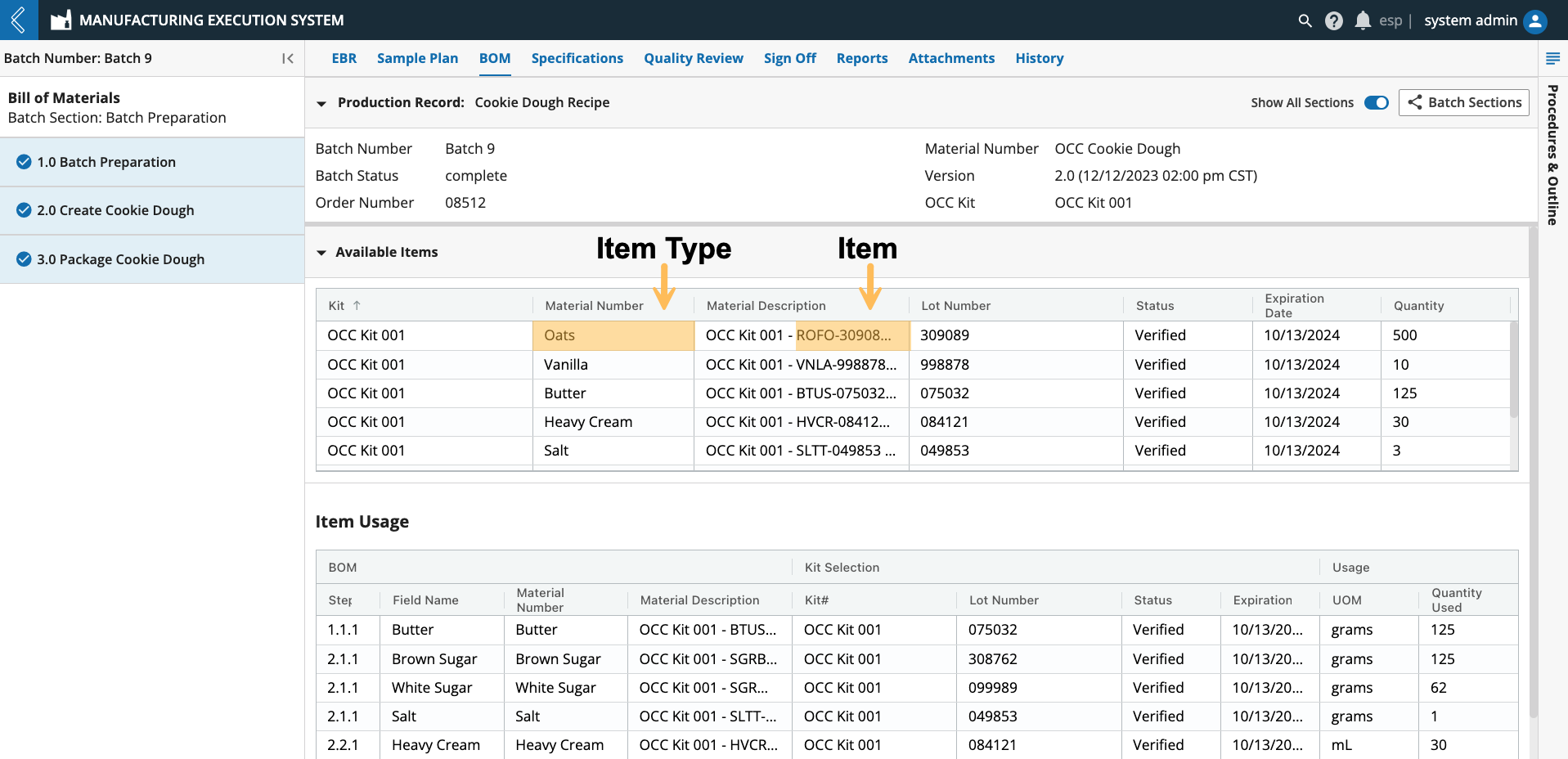The image size is (1568, 759).
Task: Switch language via esp link
Action: click(1391, 20)
